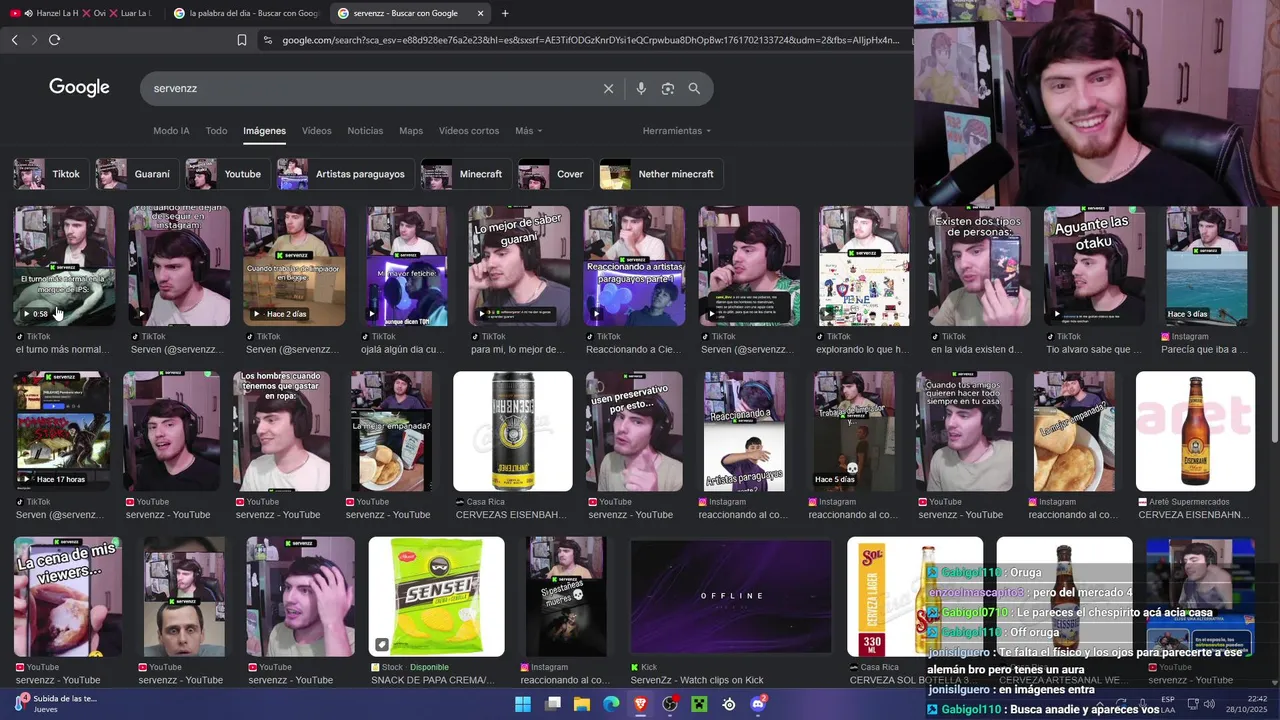Open 'ojalá algún día cu...' TikTok link
The image size is (1280, 720).
coord(405,350)
